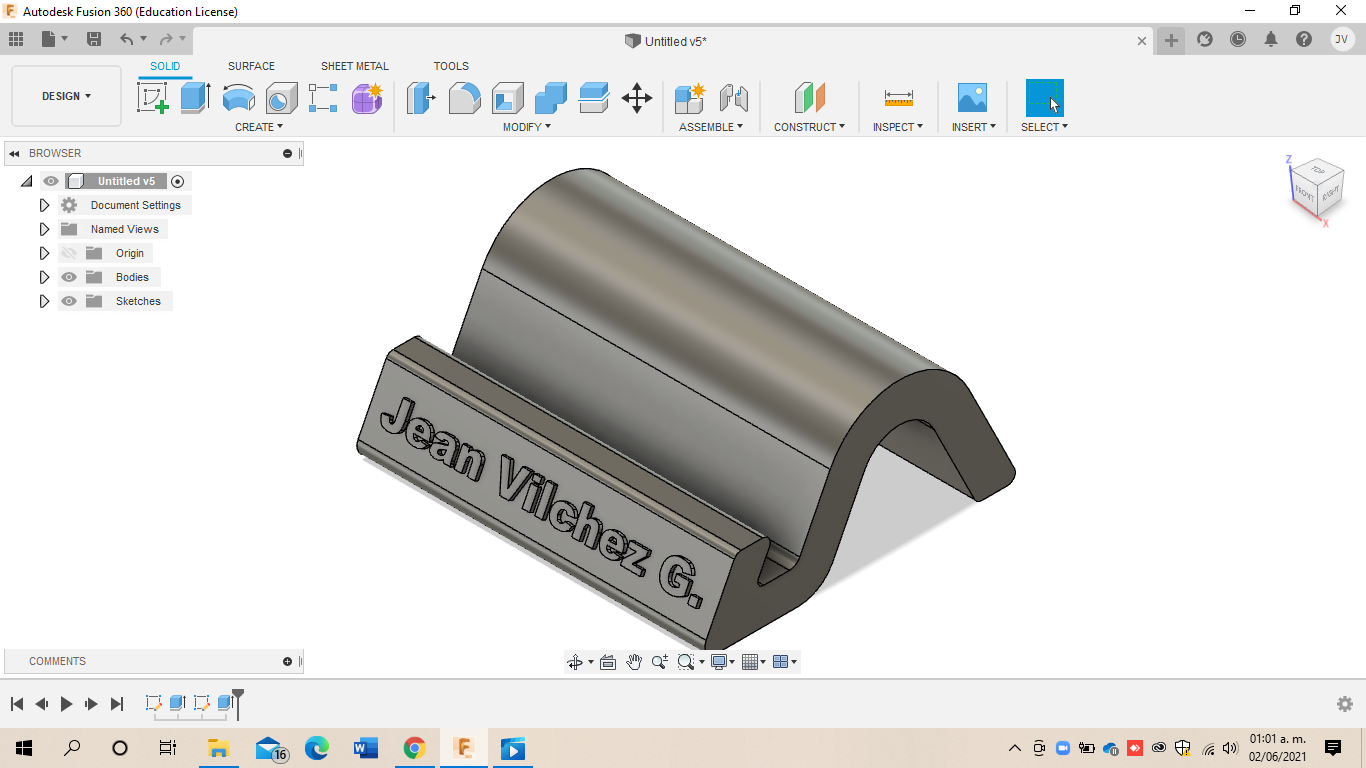Open the CREATE dropdown menu
1366x768 pixels.
click(259, 127)
